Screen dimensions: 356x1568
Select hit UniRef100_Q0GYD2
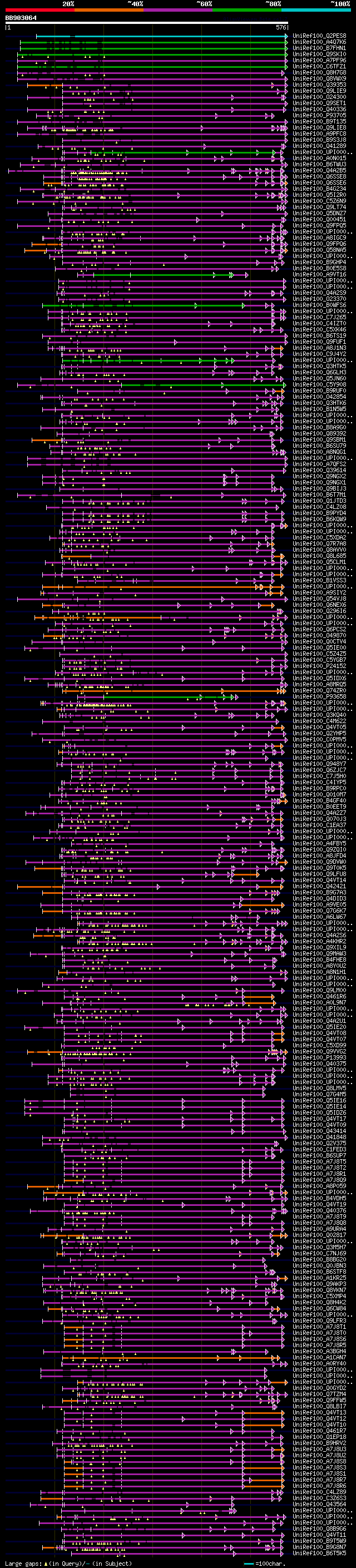pos(319,1387)
